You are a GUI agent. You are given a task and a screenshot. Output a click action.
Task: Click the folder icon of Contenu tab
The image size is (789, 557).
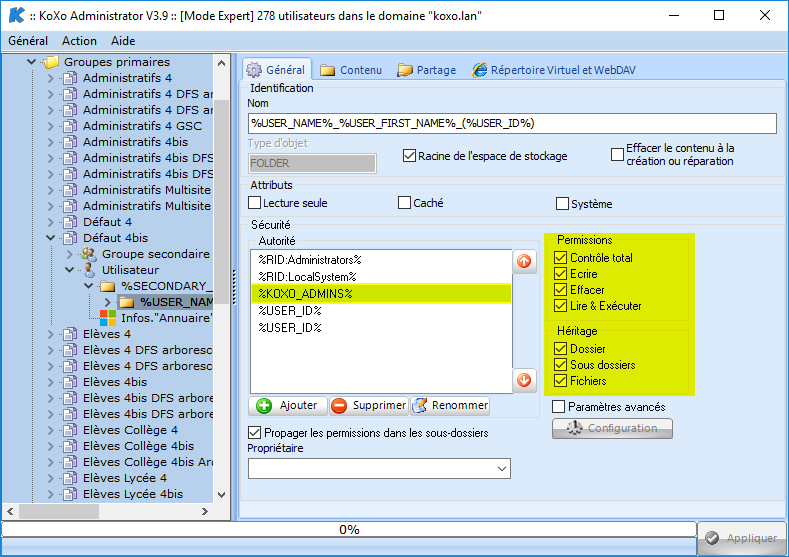point(328,70)
